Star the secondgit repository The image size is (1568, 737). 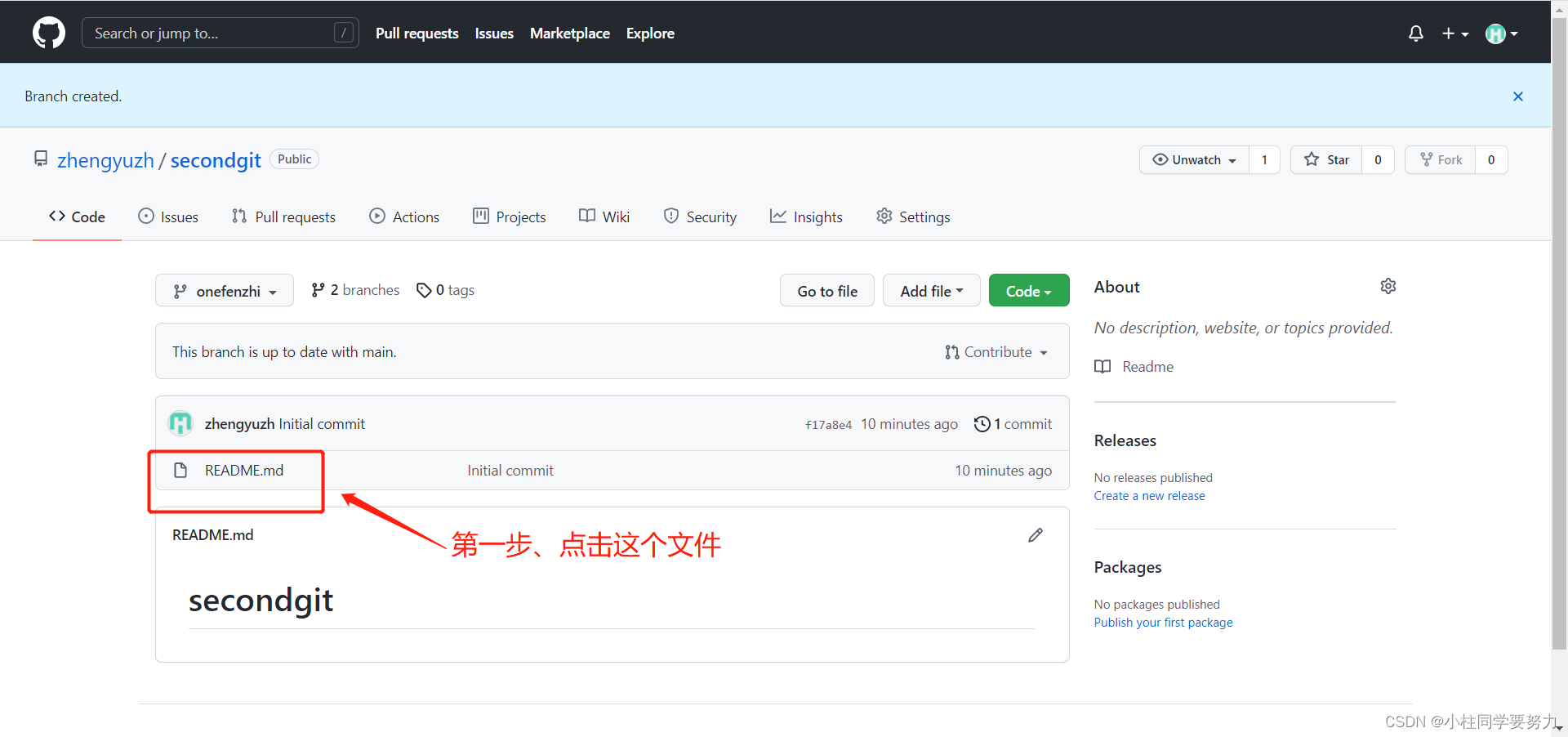click(1325, 159)
